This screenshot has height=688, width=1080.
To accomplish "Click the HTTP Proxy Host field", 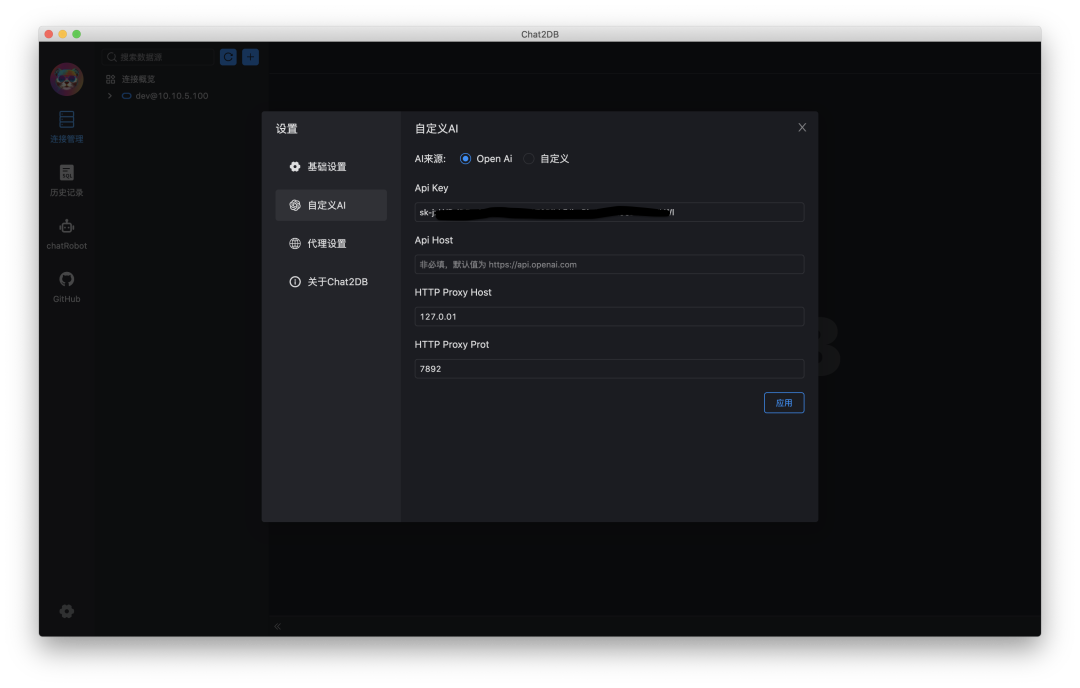I will pos(609,317).
